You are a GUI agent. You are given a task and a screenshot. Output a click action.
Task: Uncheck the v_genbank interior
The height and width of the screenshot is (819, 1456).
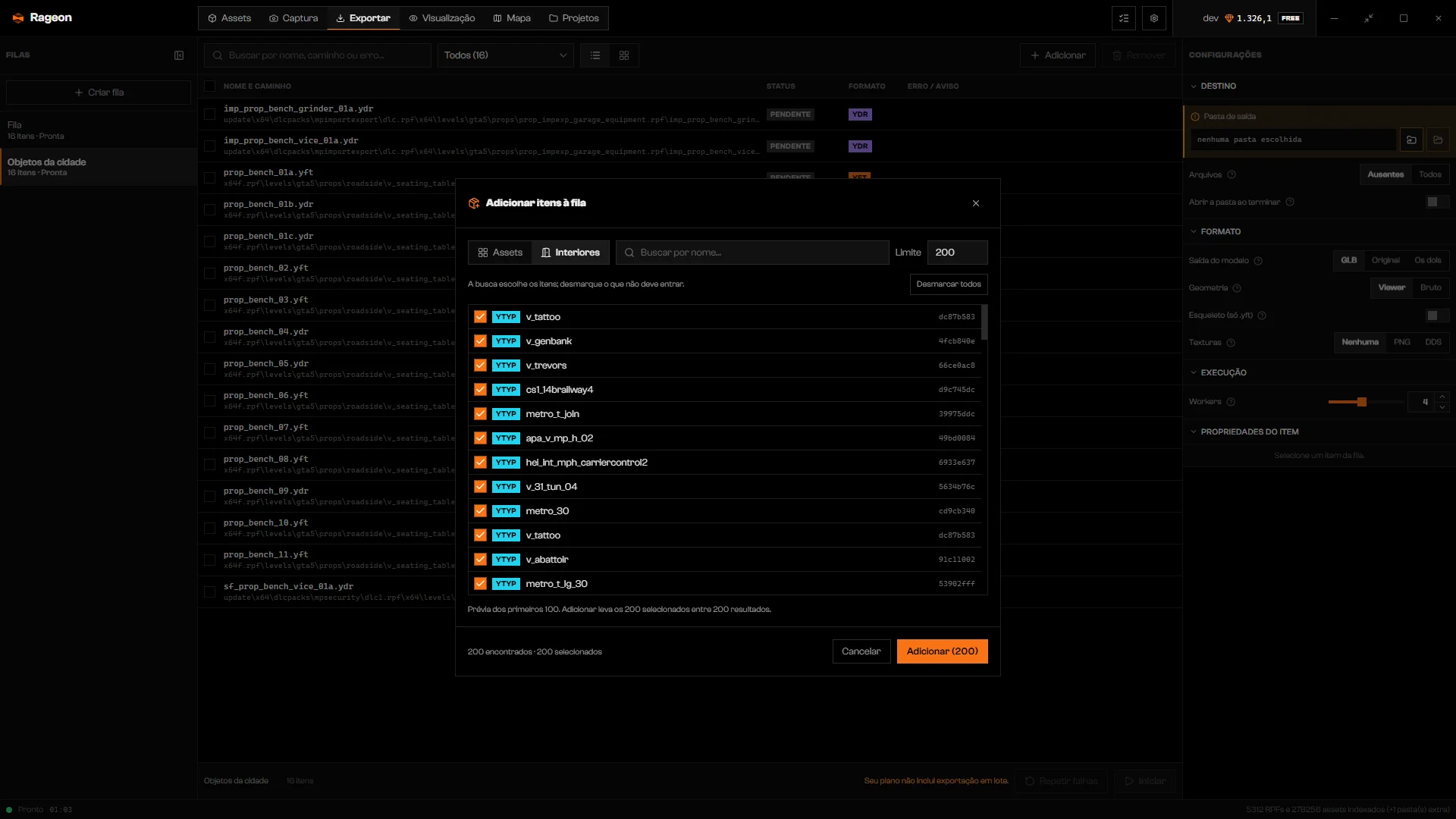[480, 341]
